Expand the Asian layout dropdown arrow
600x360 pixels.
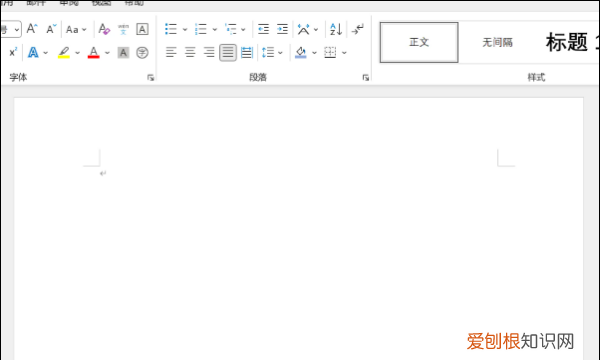click(x=316, y=29)
